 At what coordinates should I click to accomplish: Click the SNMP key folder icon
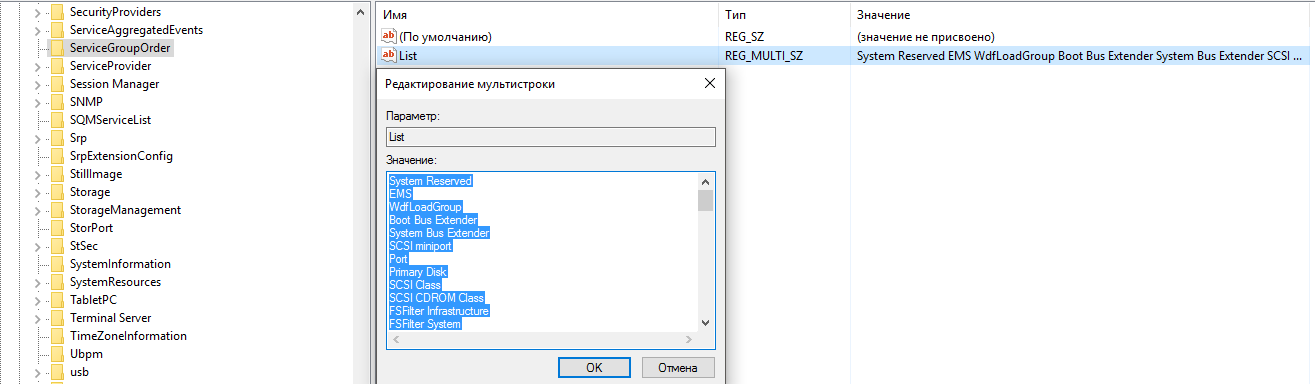click(x=58, y=102)
